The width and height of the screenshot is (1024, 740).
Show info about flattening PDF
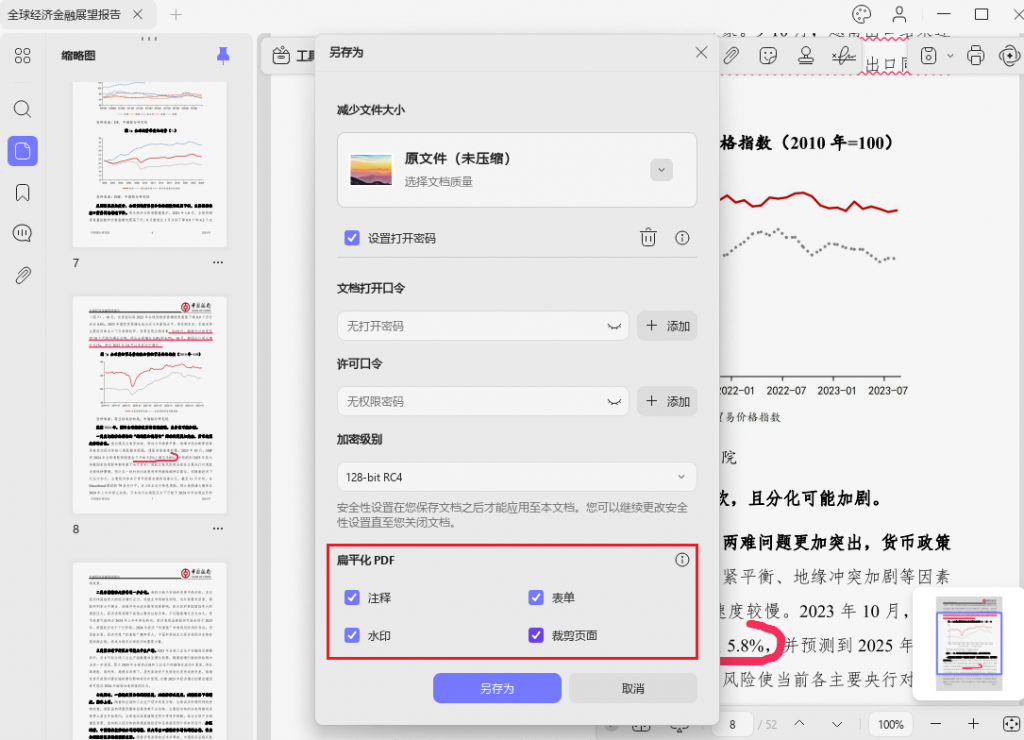tap(682, 560)
